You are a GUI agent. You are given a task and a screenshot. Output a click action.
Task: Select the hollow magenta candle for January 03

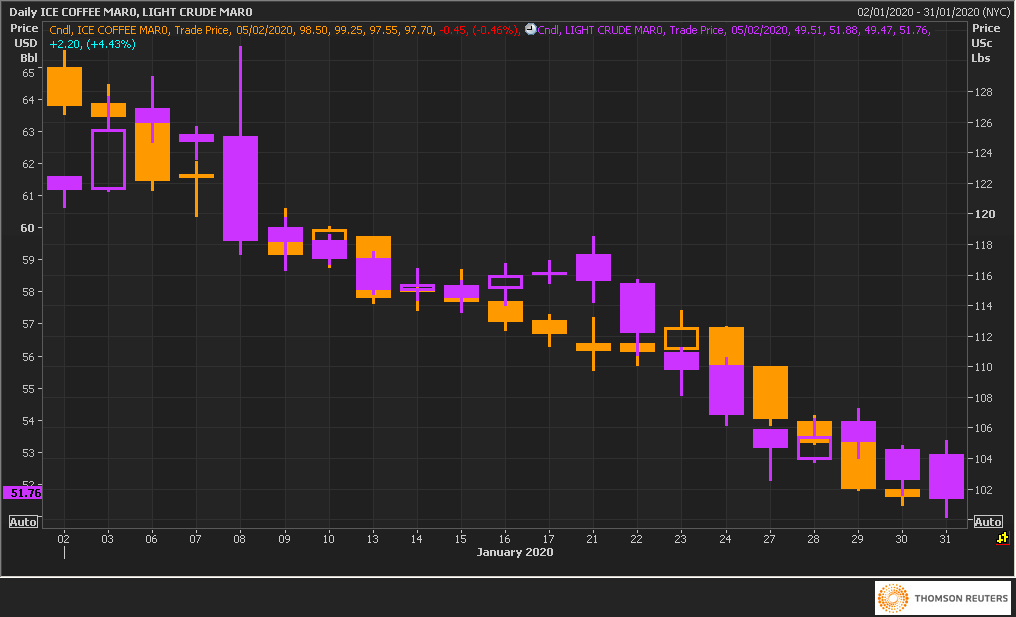[108, 159]
